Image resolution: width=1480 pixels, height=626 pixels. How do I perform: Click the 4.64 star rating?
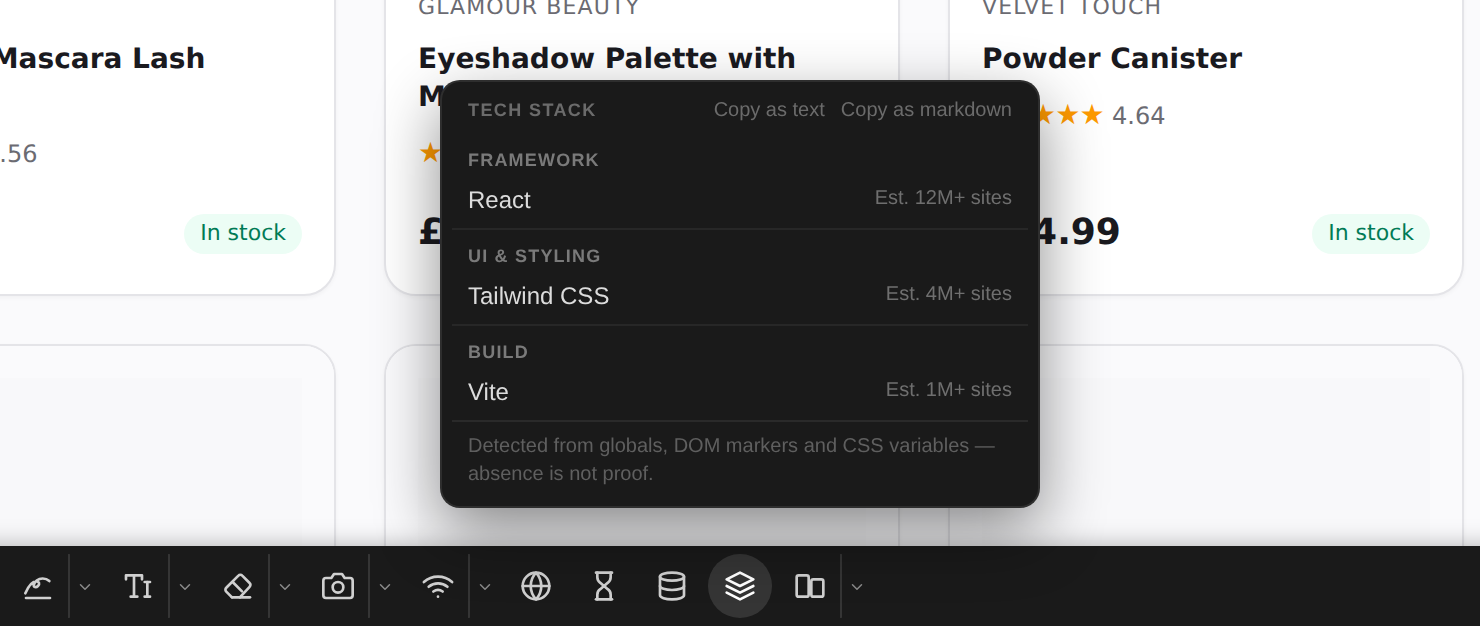(x=1138, y=116)
